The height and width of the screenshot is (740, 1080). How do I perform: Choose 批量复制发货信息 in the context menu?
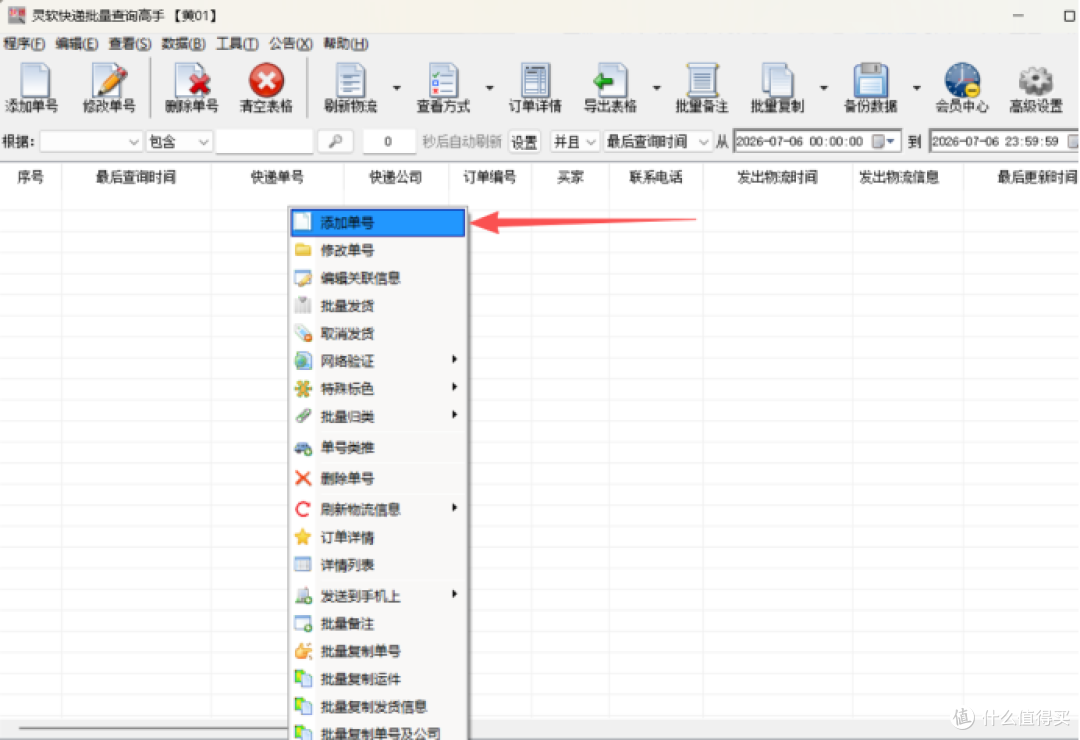coord(377,706)
